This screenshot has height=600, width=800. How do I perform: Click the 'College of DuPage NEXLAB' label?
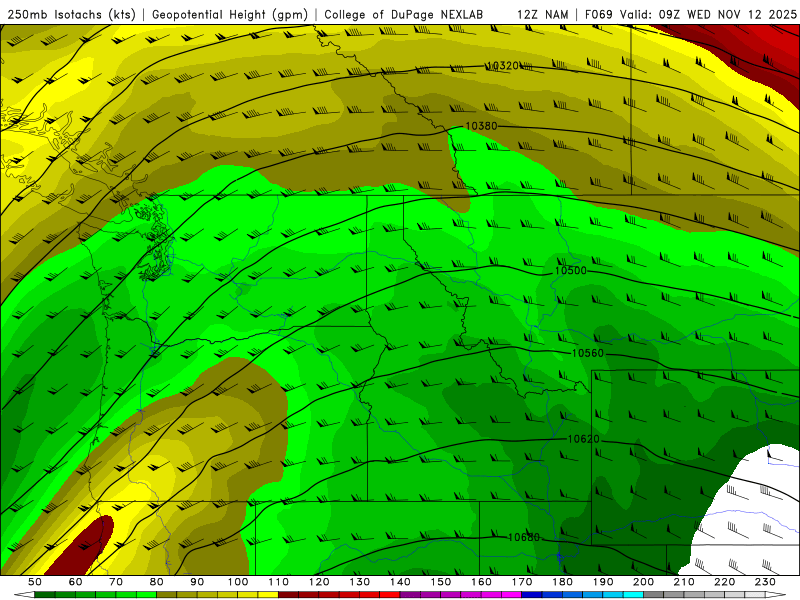(x=404, y=14)
